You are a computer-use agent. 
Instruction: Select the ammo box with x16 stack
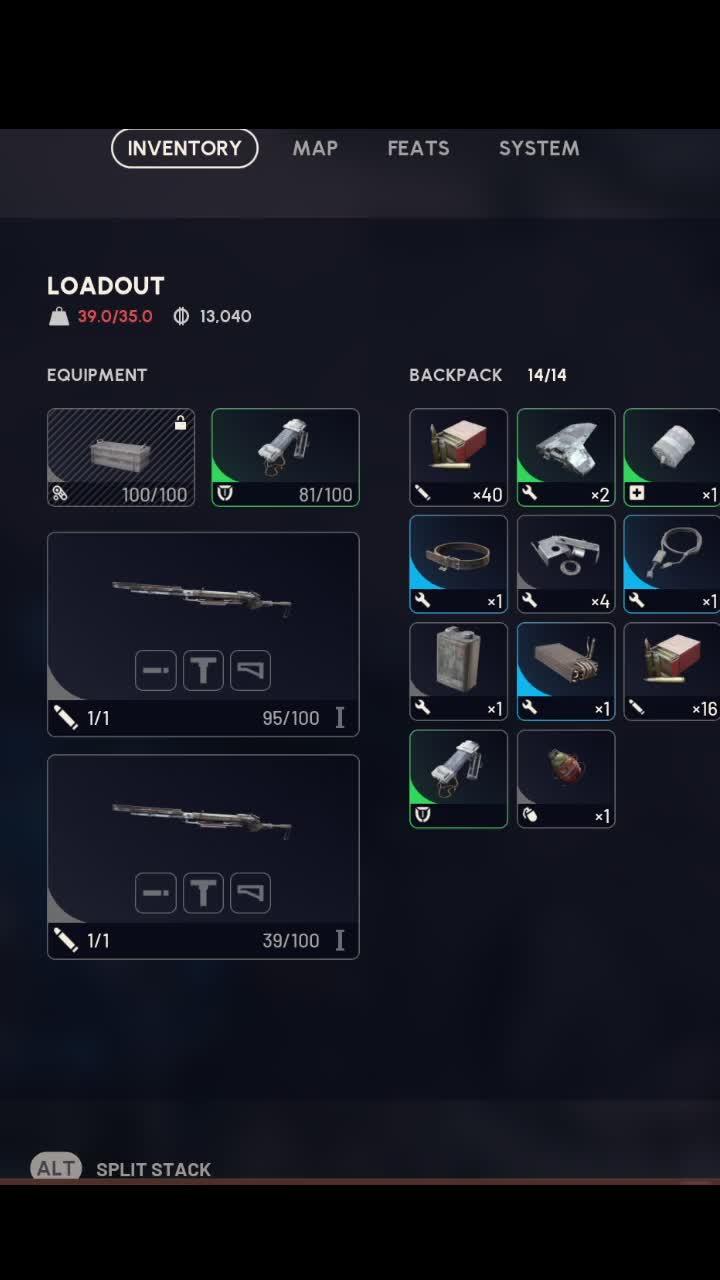point(672,671)
